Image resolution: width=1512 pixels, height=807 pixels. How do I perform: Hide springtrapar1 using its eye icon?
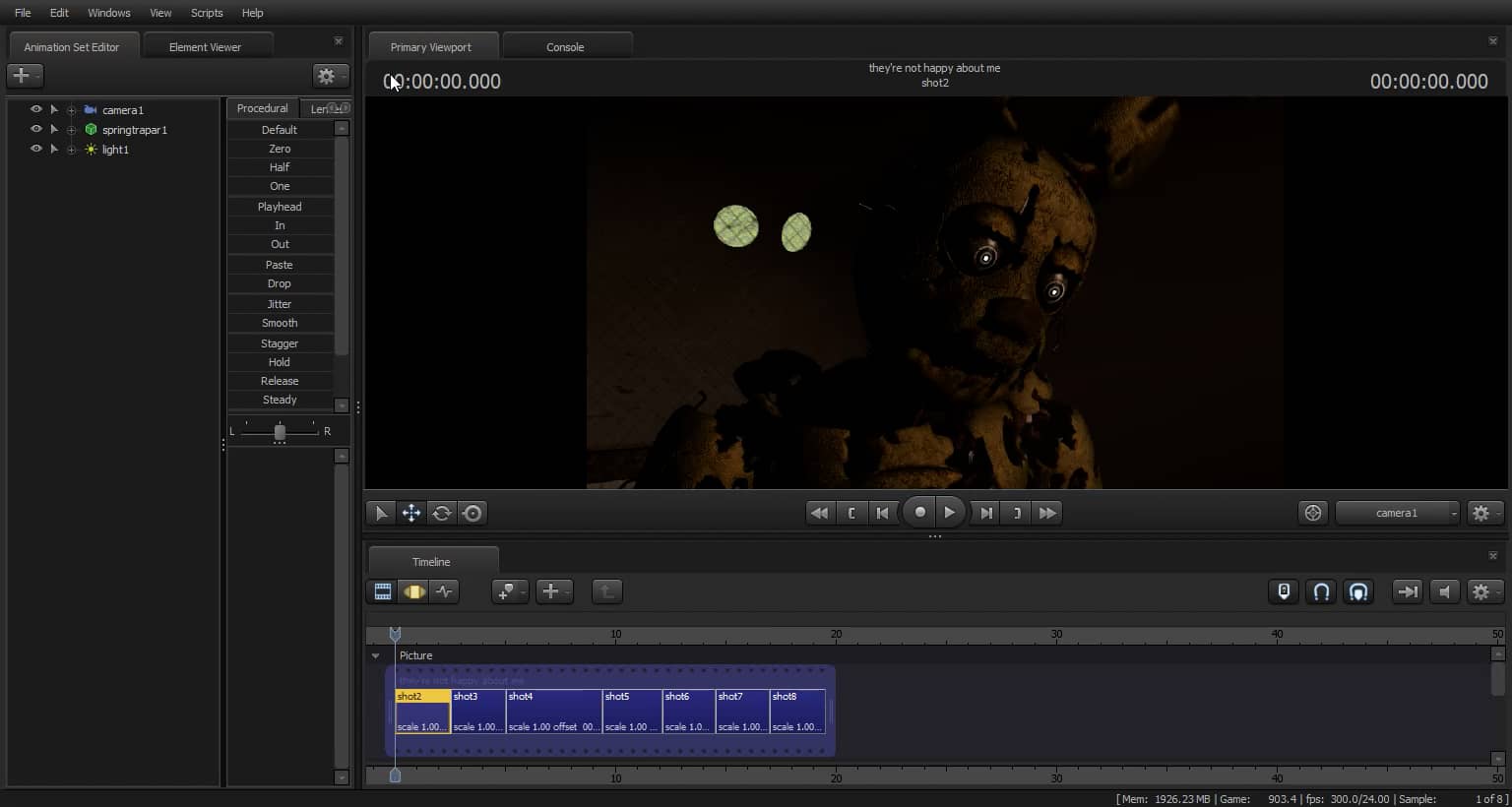[36, 129]
